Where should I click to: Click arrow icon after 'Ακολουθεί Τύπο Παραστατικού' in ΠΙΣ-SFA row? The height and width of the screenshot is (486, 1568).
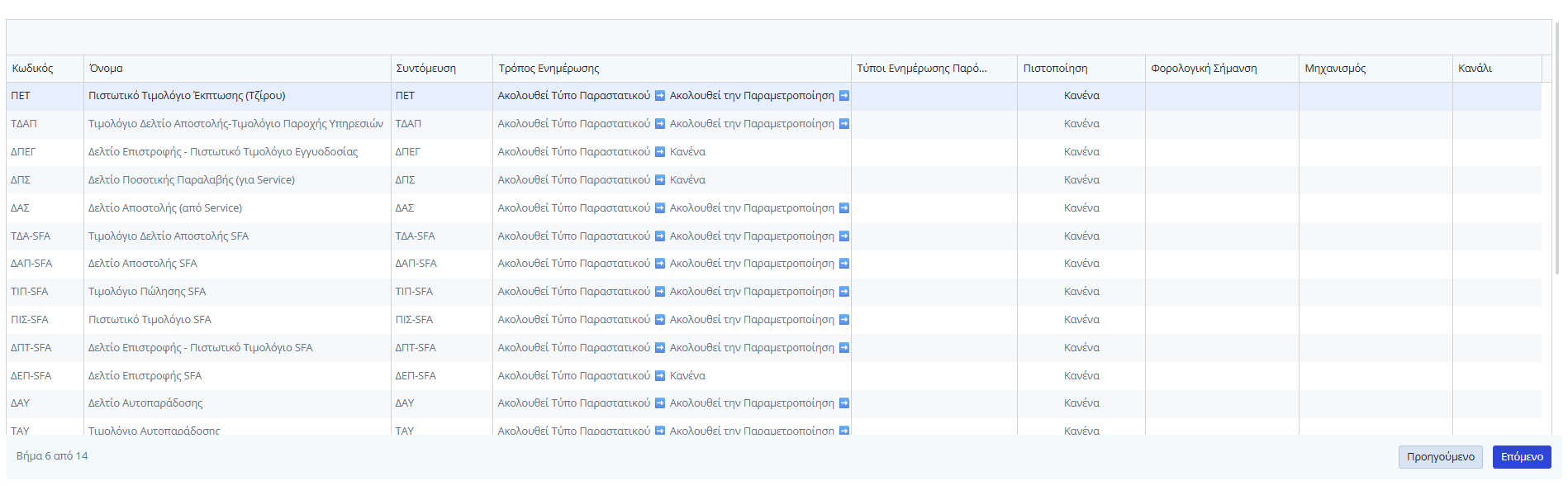click(660, 320)
